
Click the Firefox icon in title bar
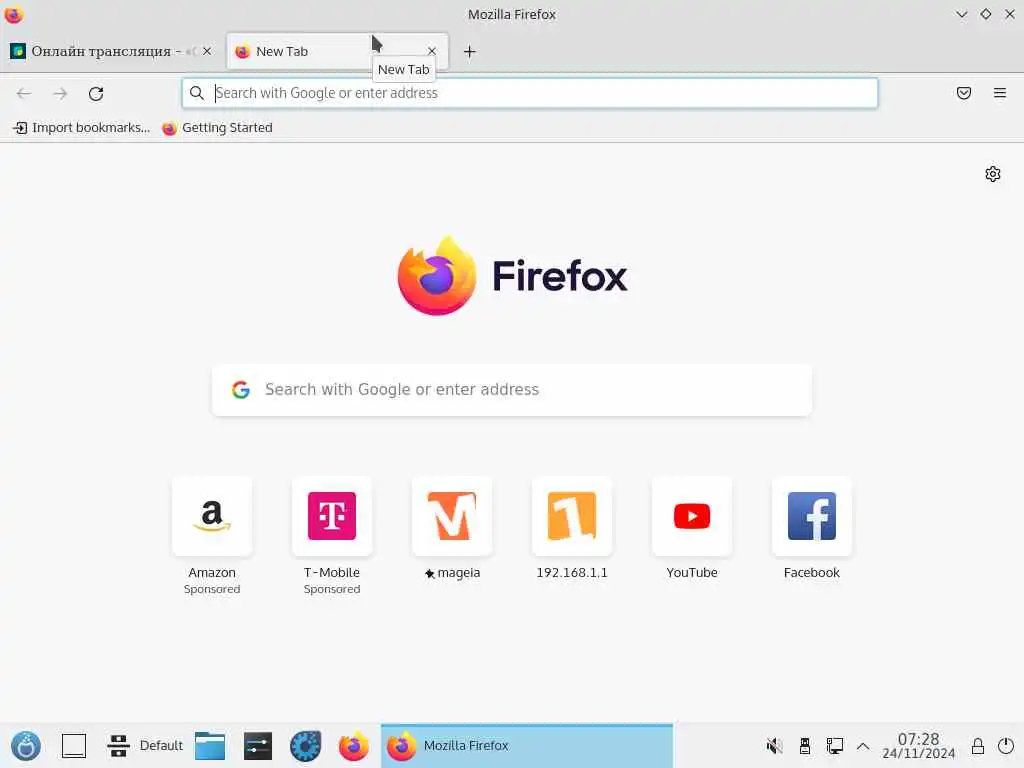14,14
